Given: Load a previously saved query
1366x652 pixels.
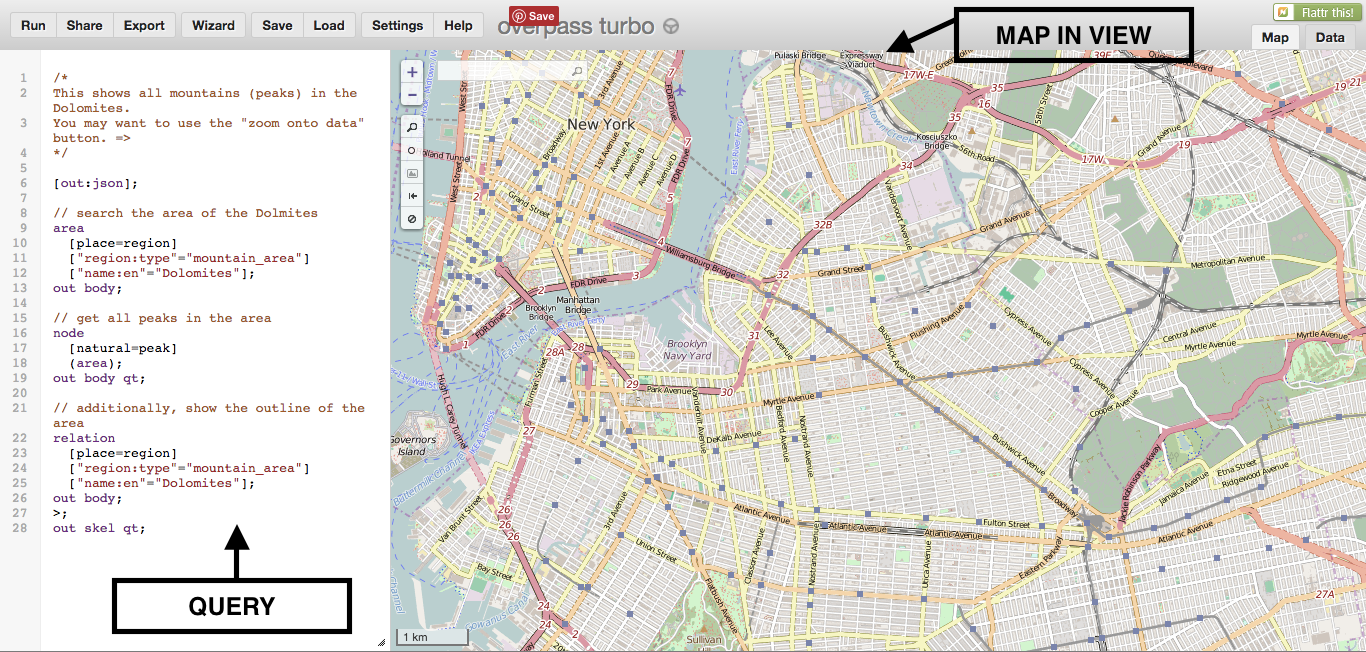Looking at the screenshot, I should [329, 25].
